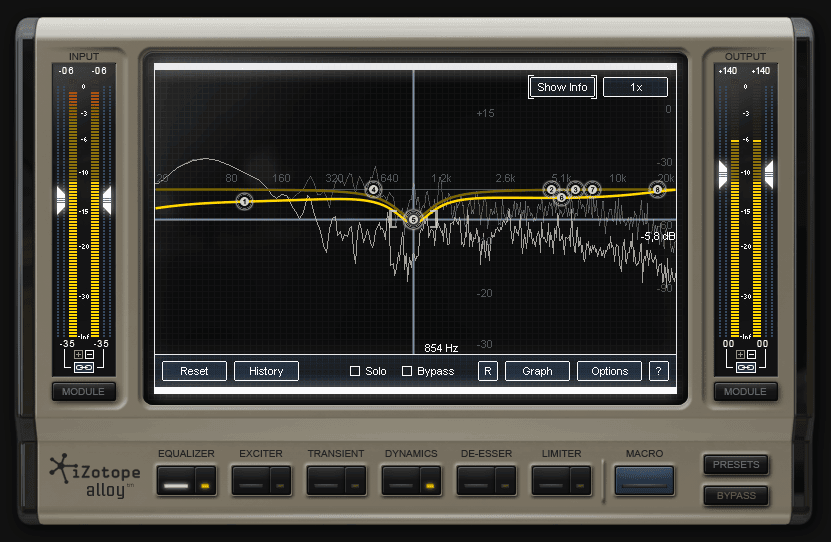Open the 1x zoom selector
The width and height of the screenshot is (831, 542).
click(635, 87)
